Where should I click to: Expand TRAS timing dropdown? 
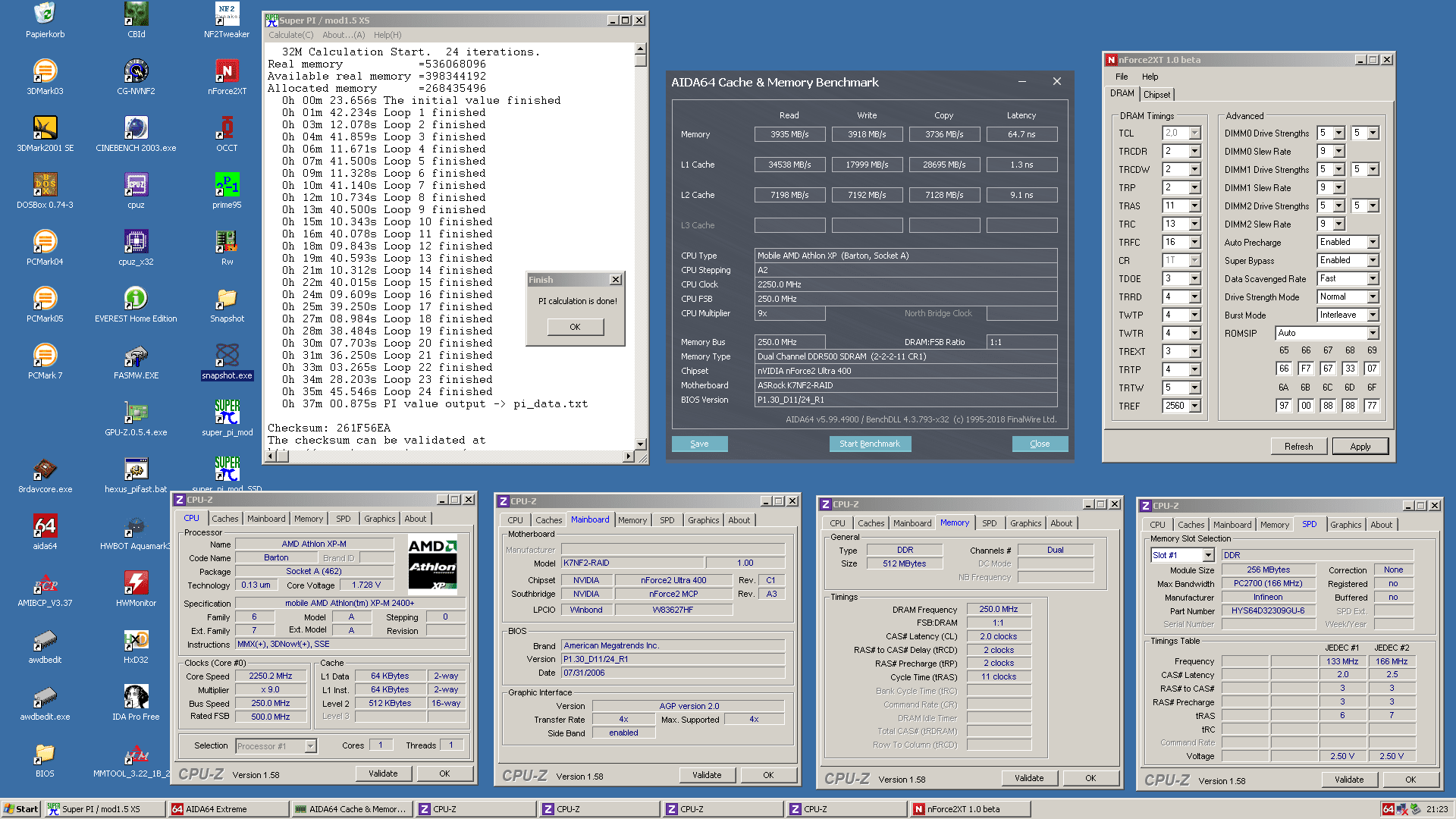coord(1194,206)
